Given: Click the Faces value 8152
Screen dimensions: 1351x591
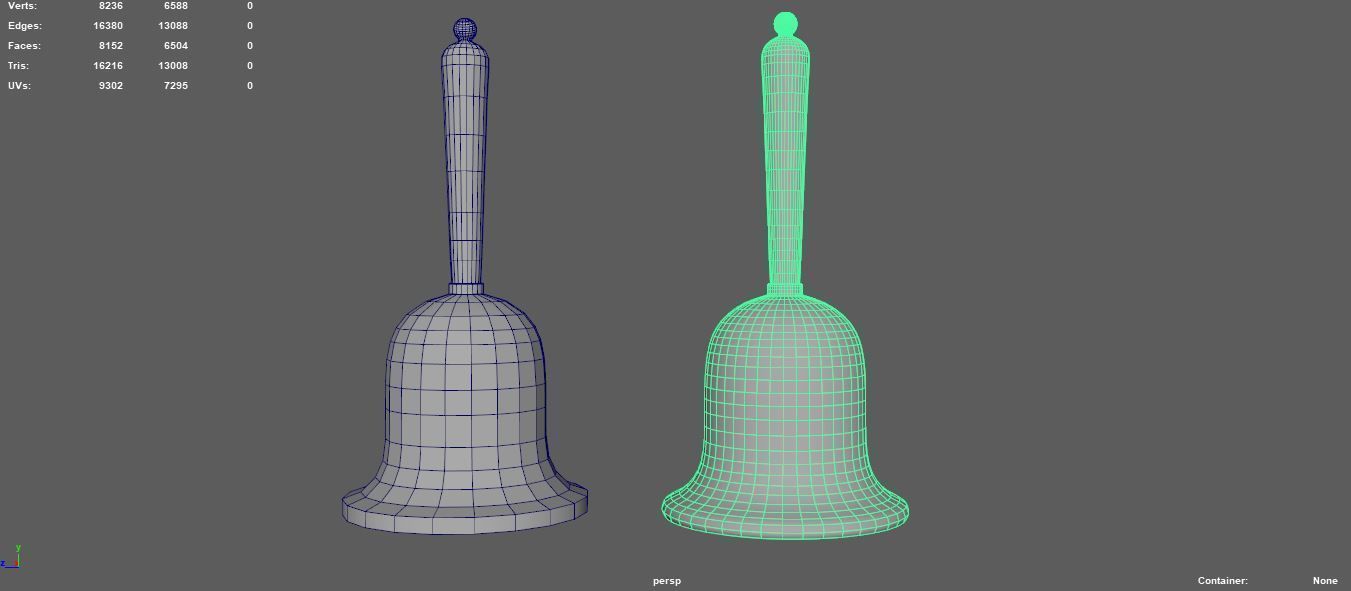Looking at the screenshot, I should point(111,46).
